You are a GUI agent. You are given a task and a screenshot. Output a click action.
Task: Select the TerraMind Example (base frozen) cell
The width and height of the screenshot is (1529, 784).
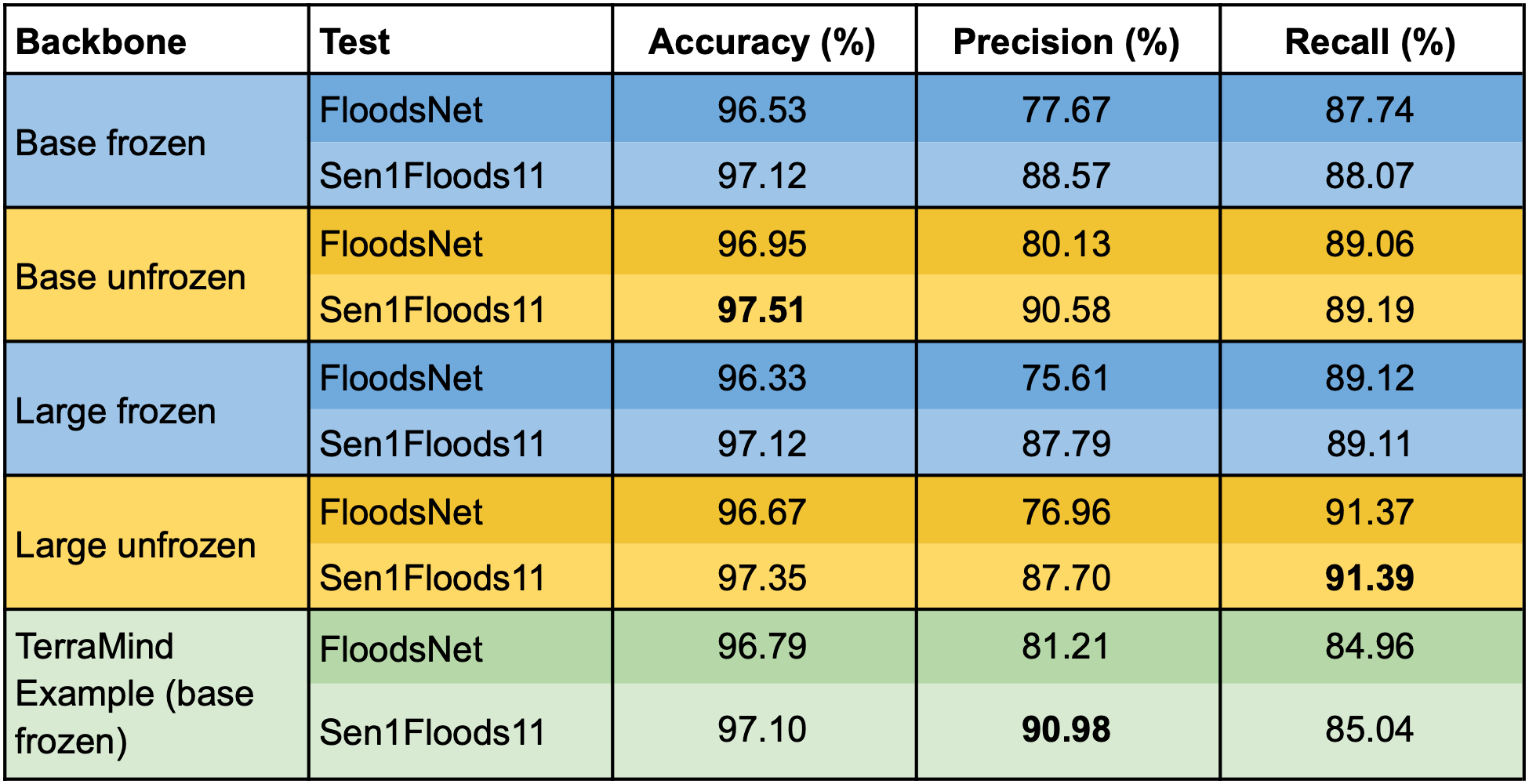[134, 694]
